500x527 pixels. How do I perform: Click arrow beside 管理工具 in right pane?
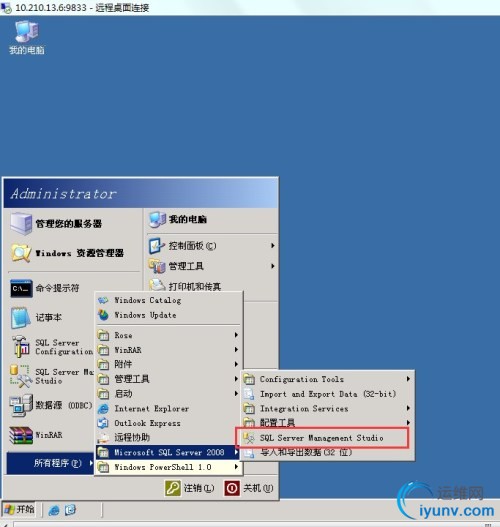tap(273, 266)
